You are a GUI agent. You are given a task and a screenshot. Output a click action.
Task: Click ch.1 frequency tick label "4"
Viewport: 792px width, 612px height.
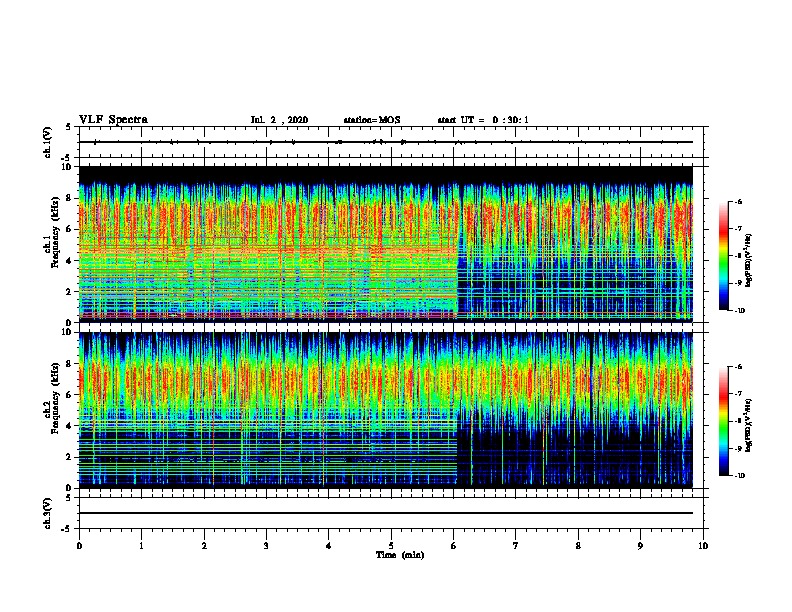tap(69, 261)
